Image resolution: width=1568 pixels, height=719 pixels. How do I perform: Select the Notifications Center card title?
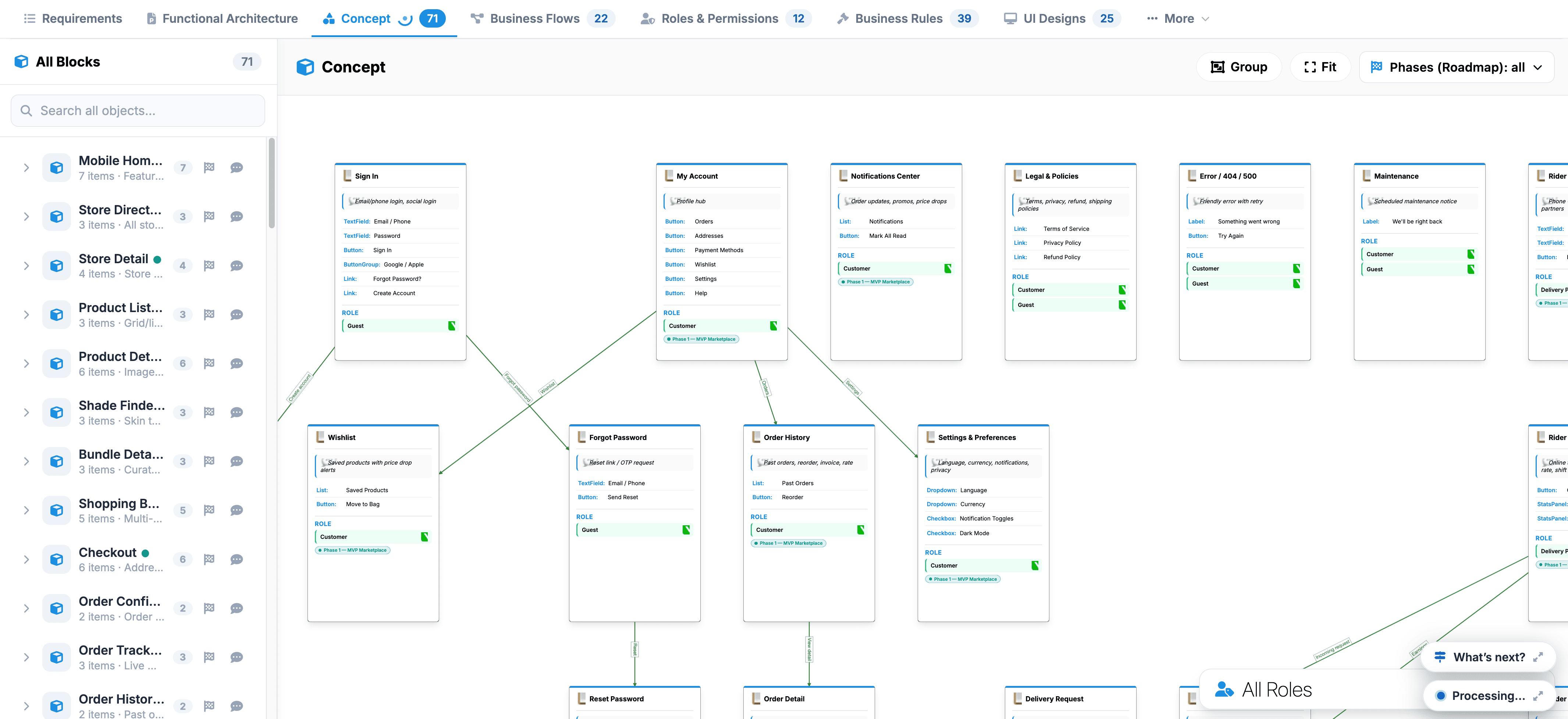(885, 176)
